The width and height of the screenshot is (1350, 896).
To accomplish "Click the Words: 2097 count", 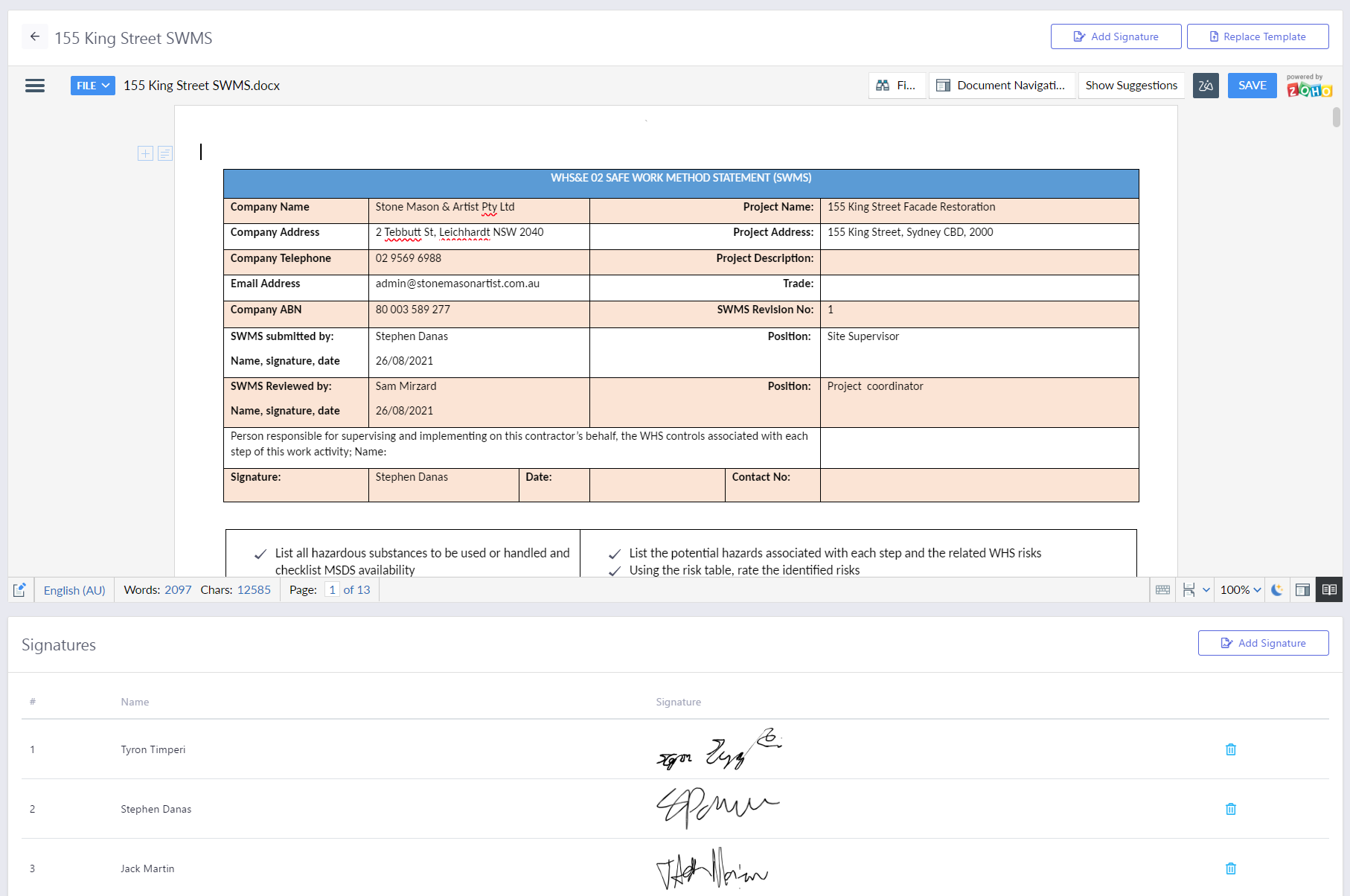I will tap(158, 590).
